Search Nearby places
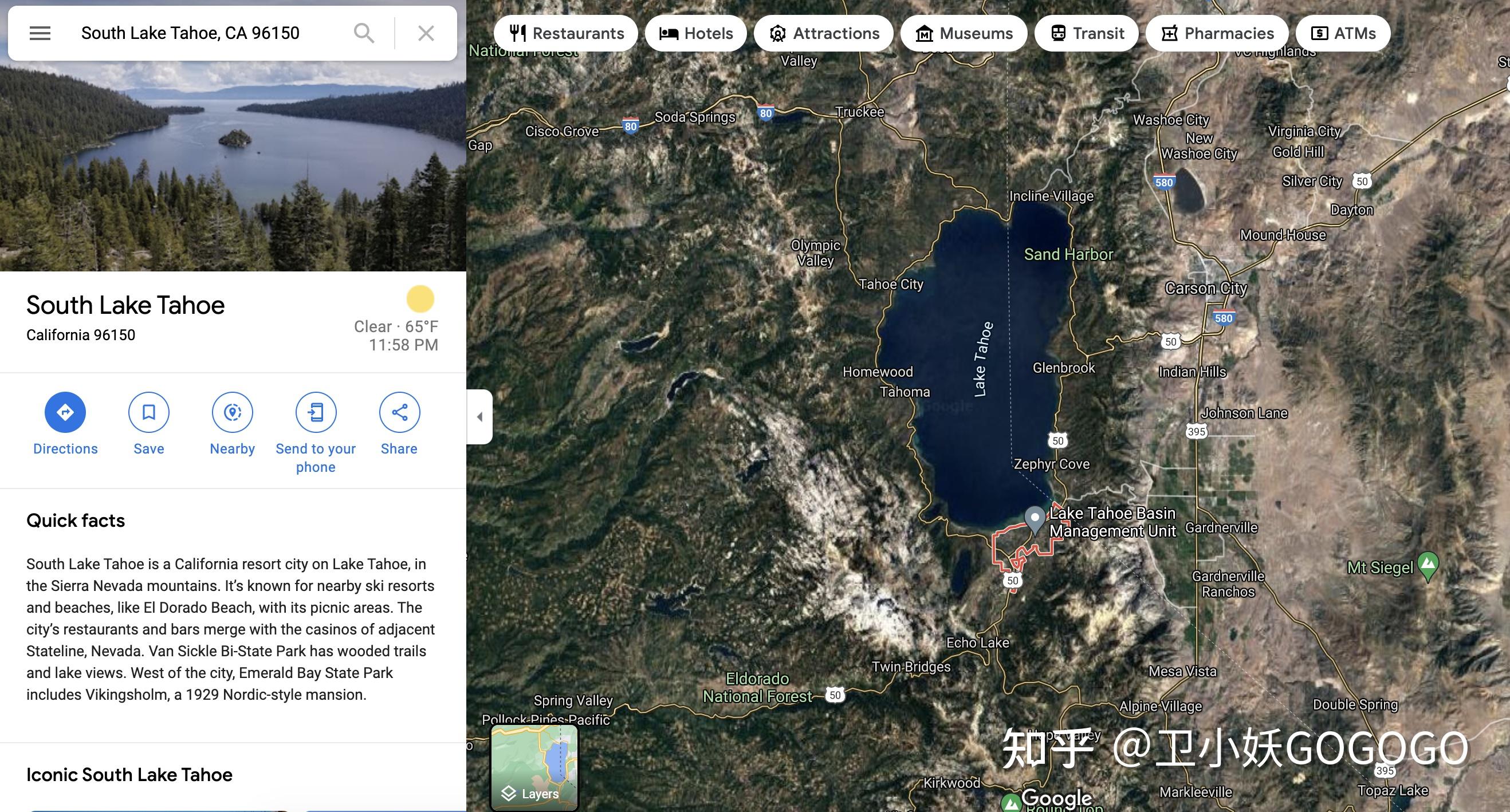Screen dimensions: 1510x812 tap(232, 424)
